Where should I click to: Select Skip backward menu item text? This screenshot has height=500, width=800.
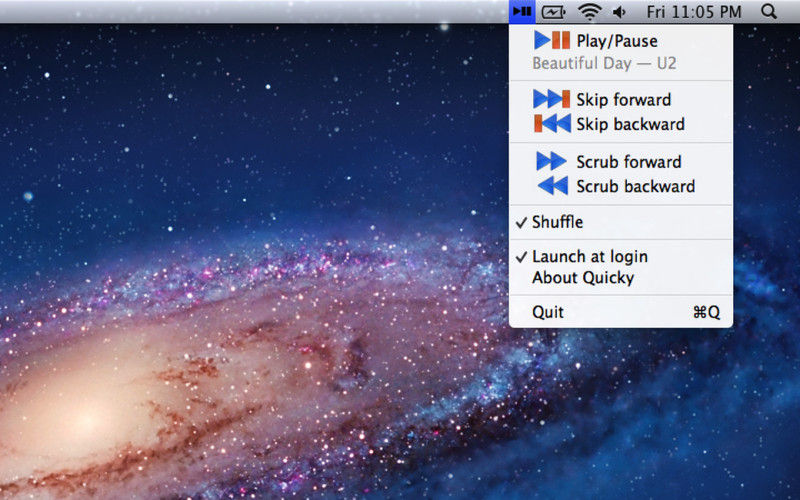tap(631, 124)
